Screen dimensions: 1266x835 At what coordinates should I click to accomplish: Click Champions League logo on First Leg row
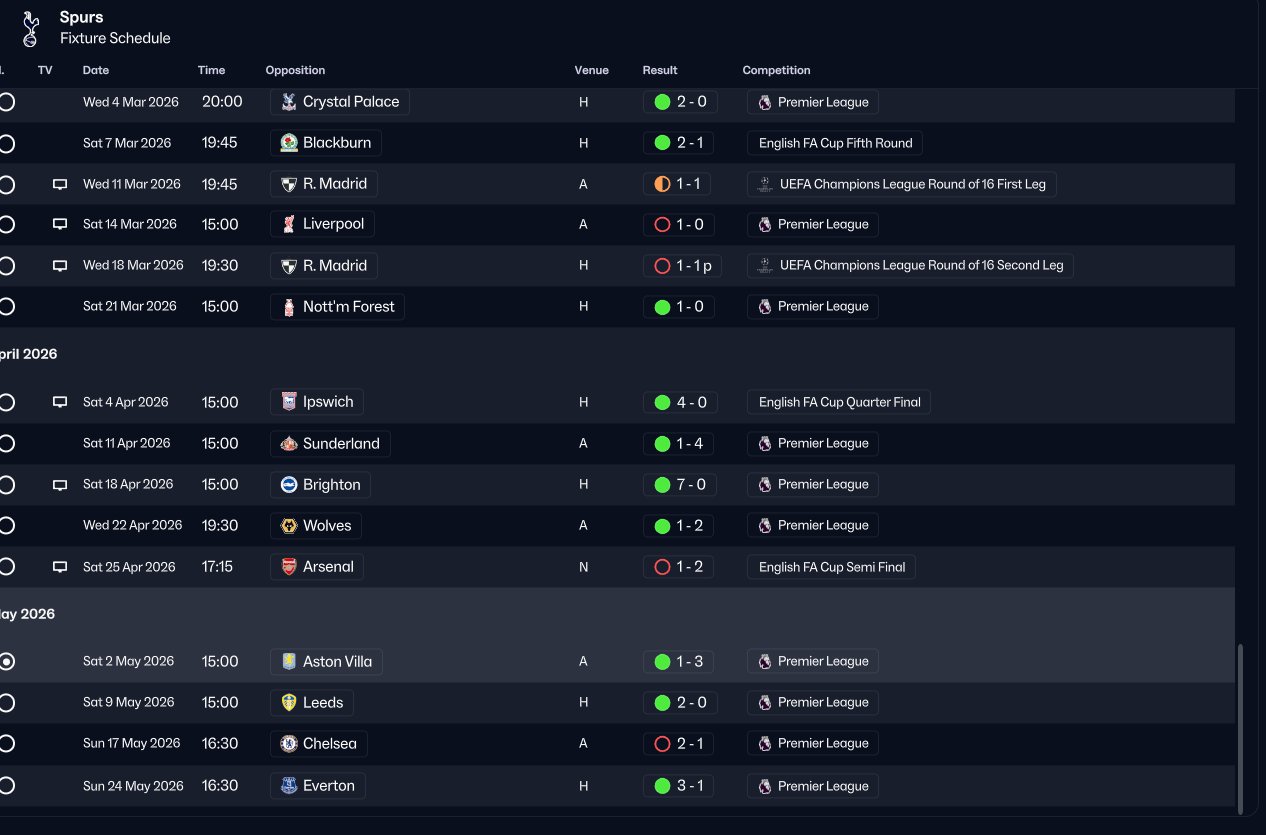click(x=765, y=184)
